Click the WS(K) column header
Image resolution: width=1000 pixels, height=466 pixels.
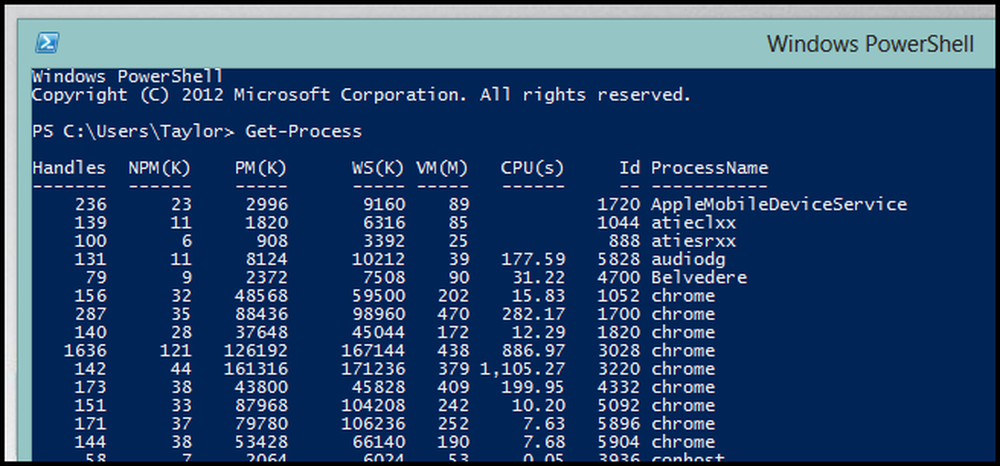pos(378,168)
